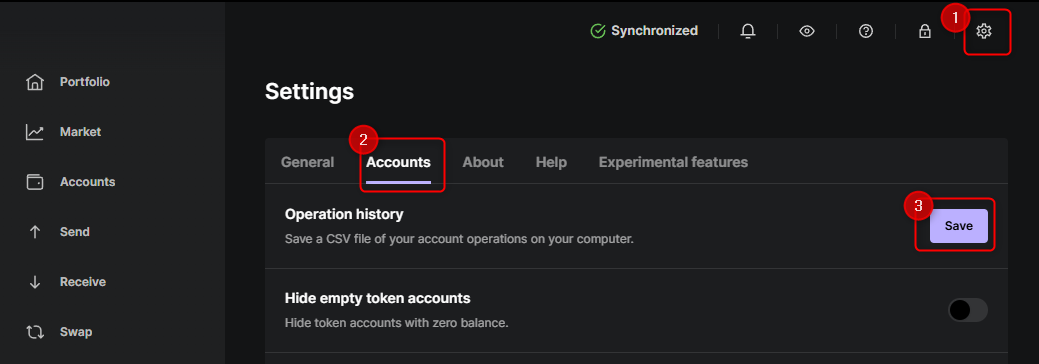Viewport: 1039px width, 364px height.
Task: Click the Operation history title
Action: click(344, 214)
